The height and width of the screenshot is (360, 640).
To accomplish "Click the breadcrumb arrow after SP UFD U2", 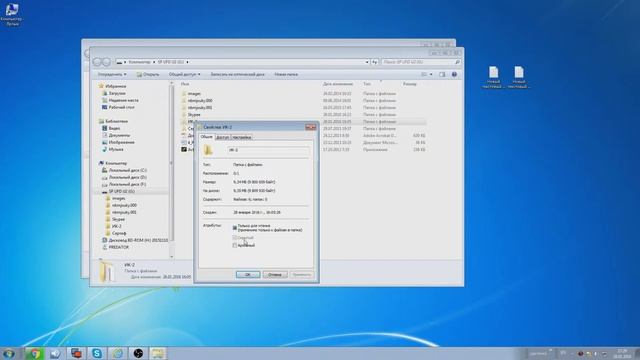I will [187, 62].
